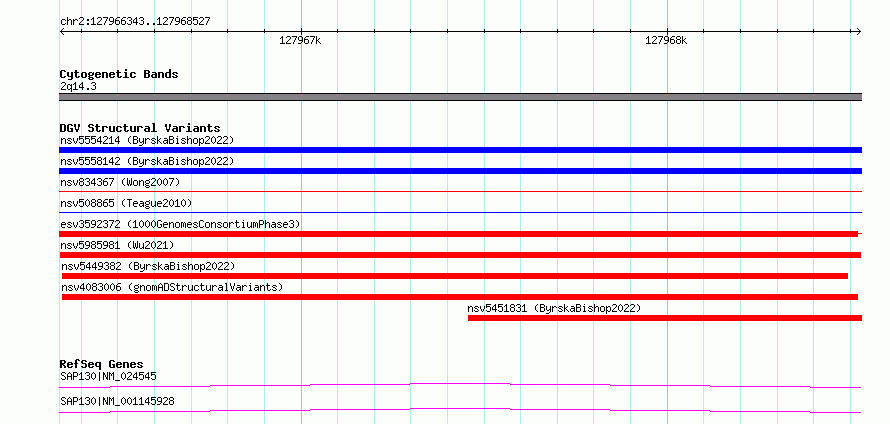Image resolution: width=890 pixels, height=424 pixels.
Task: Select the red bar for esv3592372
Action: click(x=459, y=234)
